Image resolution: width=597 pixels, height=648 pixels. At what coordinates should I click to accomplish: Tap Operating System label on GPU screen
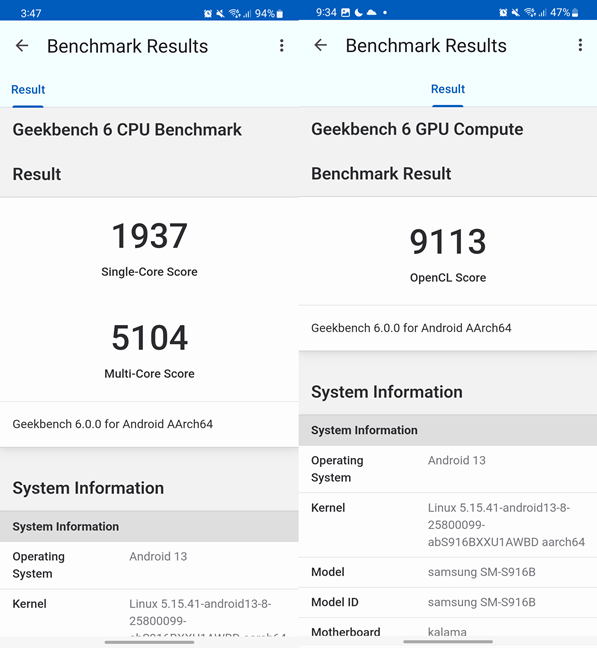(337, 469)
